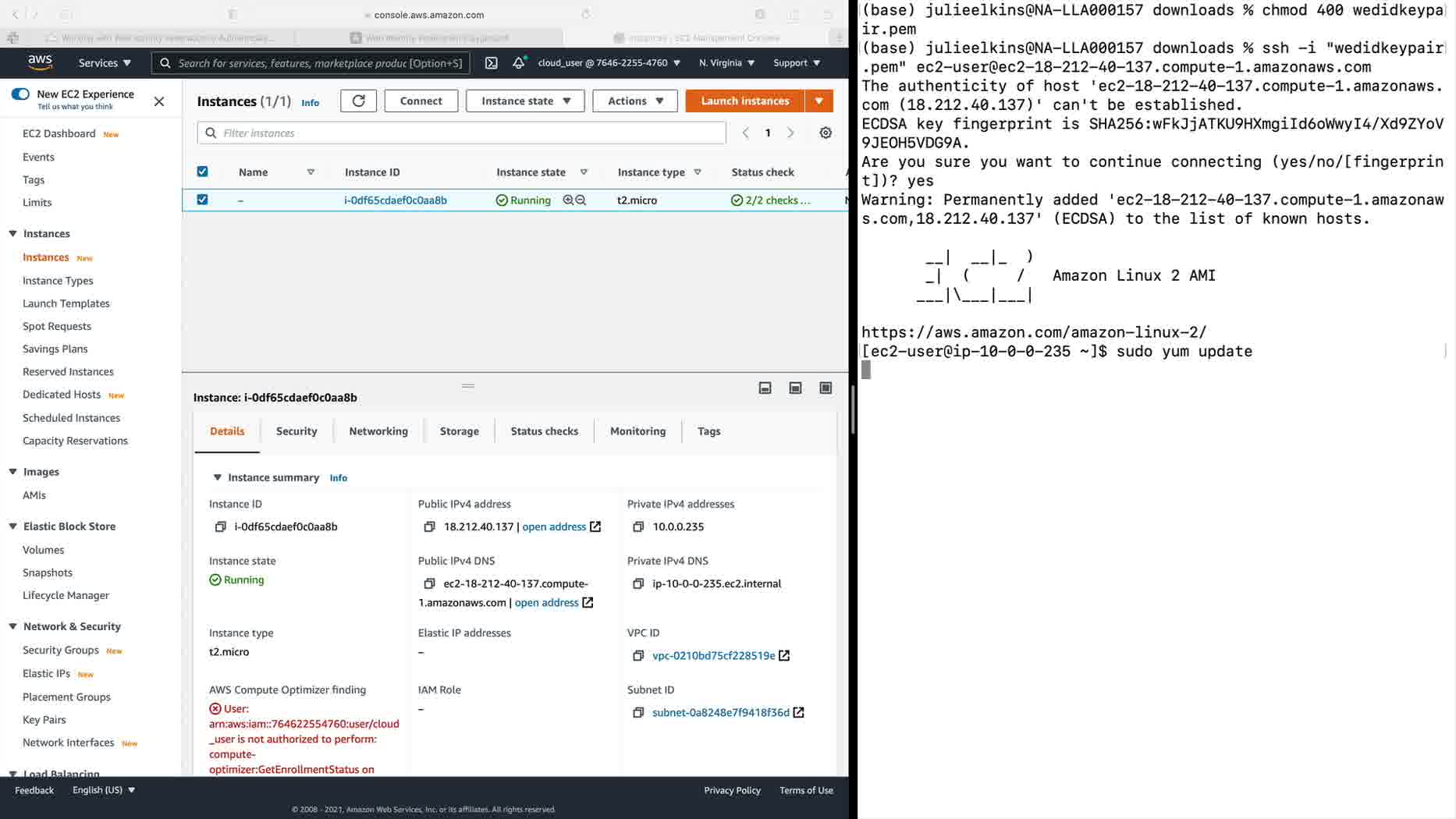Click Feedback in footer

[34, 790]
